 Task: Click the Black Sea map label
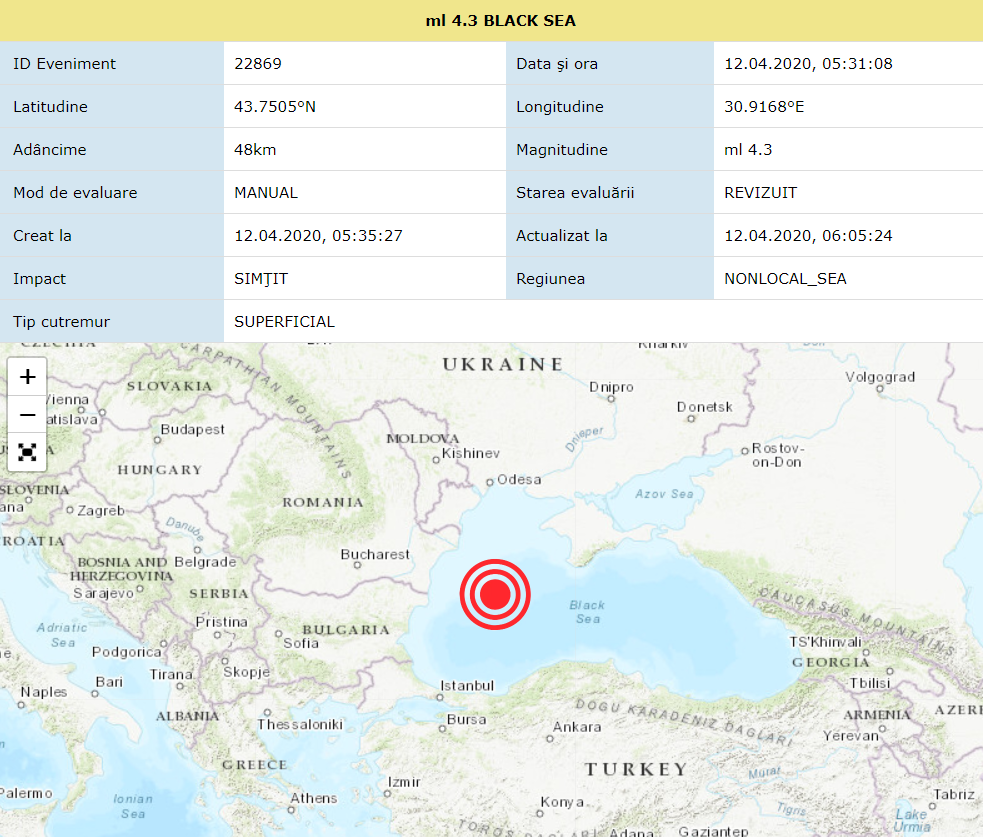coord(587,612)
